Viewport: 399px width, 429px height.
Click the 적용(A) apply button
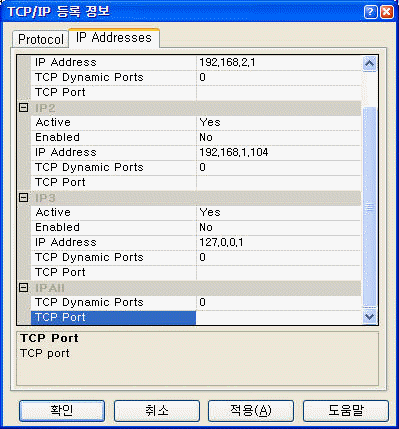[x=251, y=410]
